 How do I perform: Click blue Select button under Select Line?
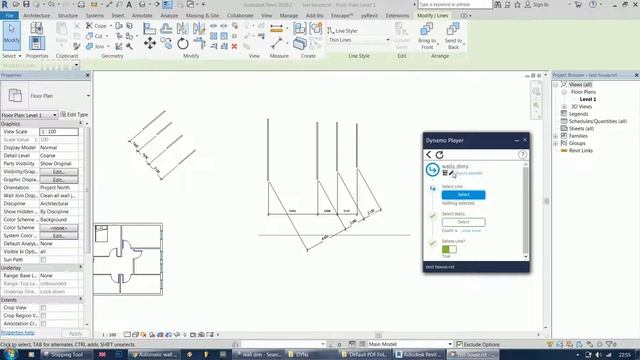point(463,195)
